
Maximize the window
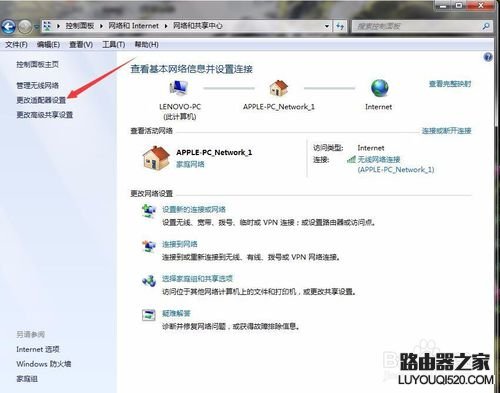click(x=460, y=5)
